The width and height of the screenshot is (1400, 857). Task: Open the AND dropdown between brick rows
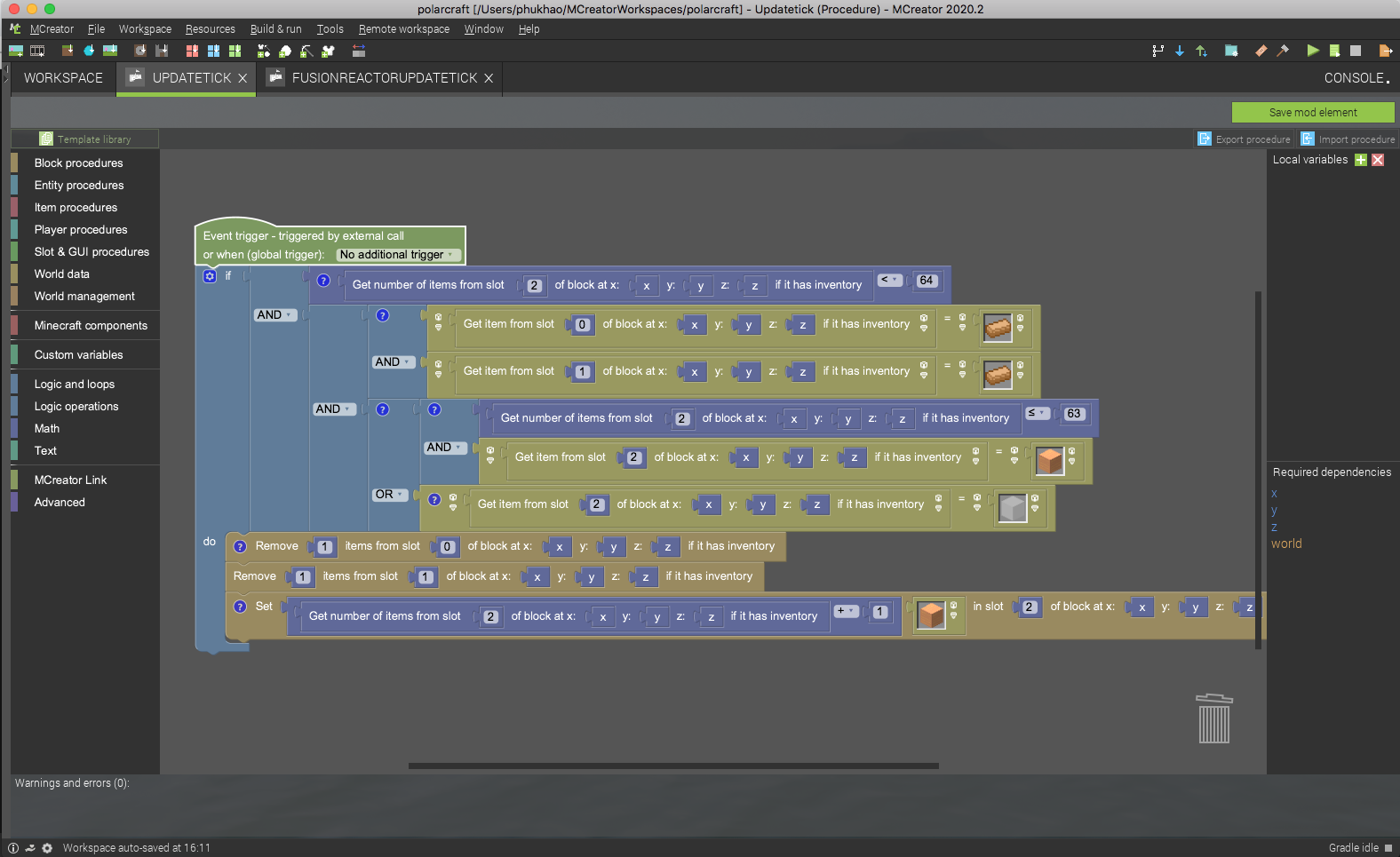394,362
